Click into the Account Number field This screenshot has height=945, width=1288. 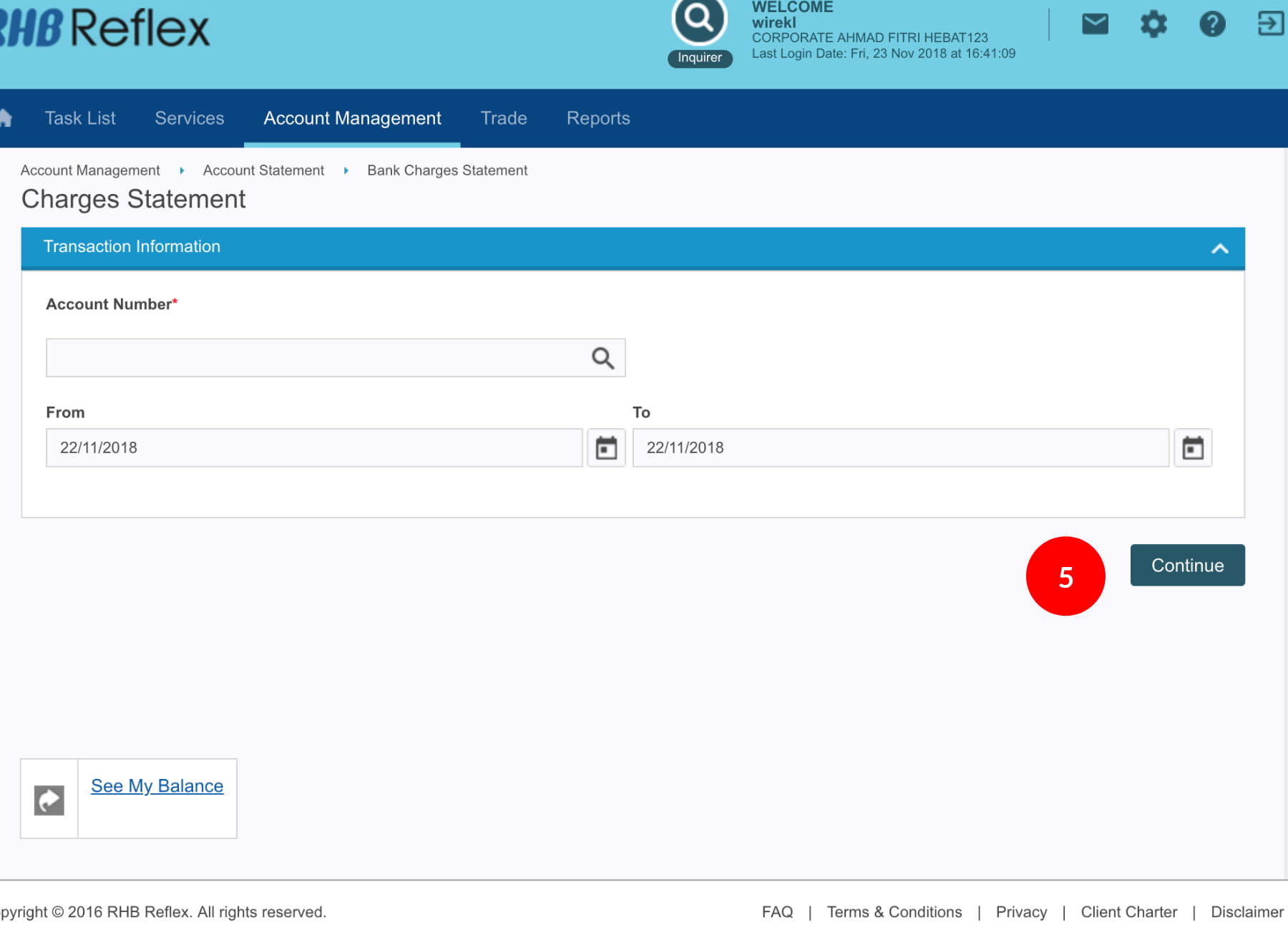coord(315,358)
